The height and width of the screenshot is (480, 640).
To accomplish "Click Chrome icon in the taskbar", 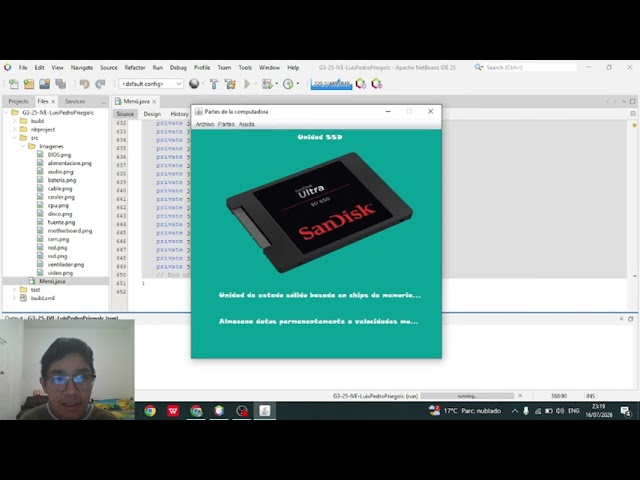I will coord(150,411).
